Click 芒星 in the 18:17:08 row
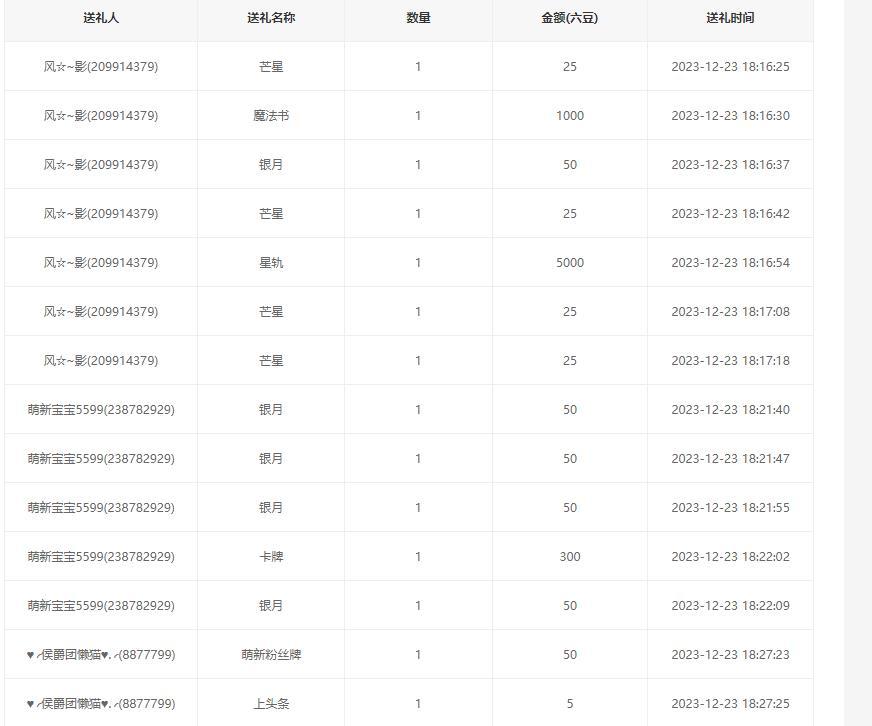Screen dimensions: 872x726 click(271, 312)
